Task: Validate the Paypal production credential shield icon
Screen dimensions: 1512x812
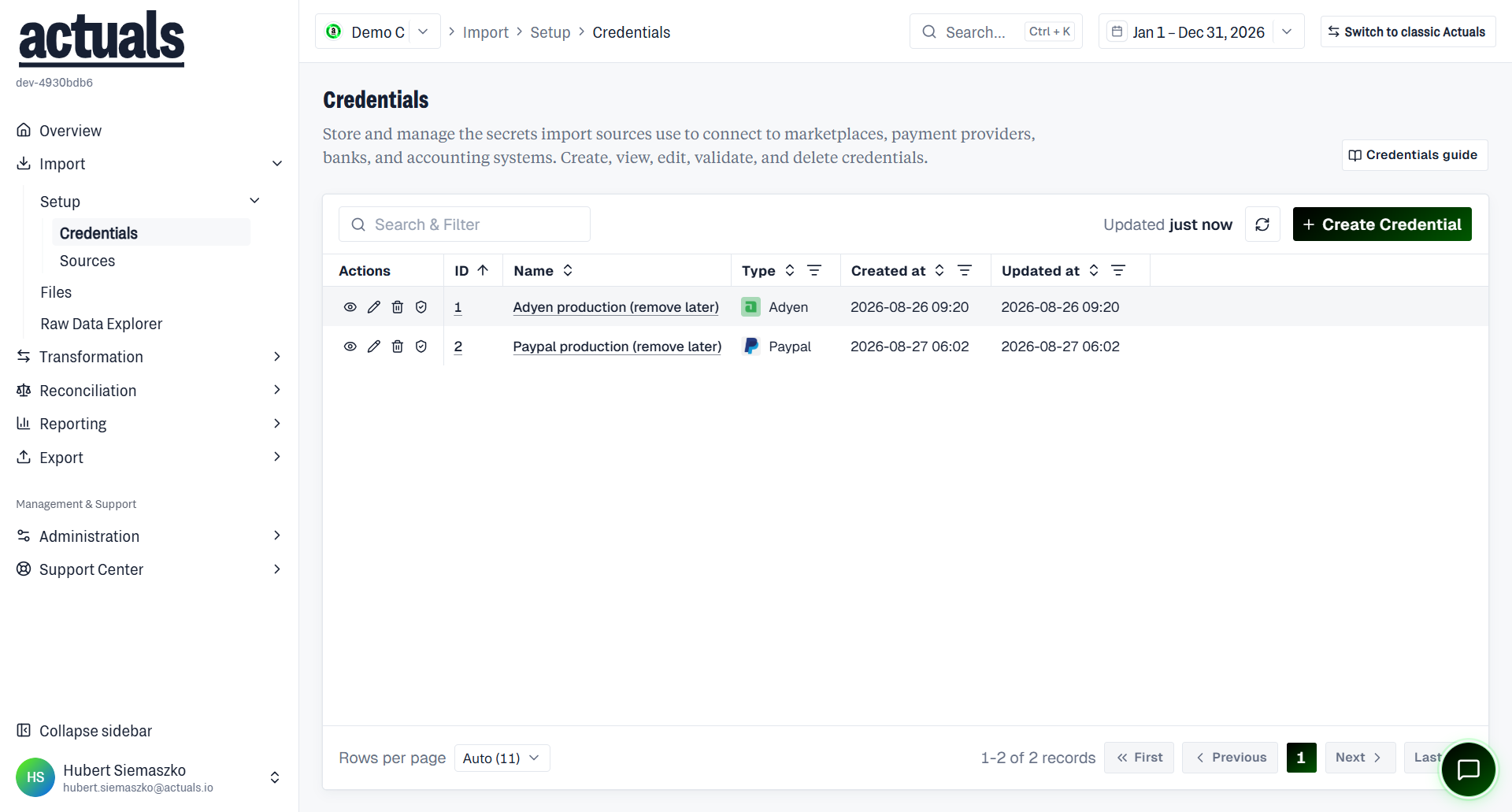Action: point(421,347)
